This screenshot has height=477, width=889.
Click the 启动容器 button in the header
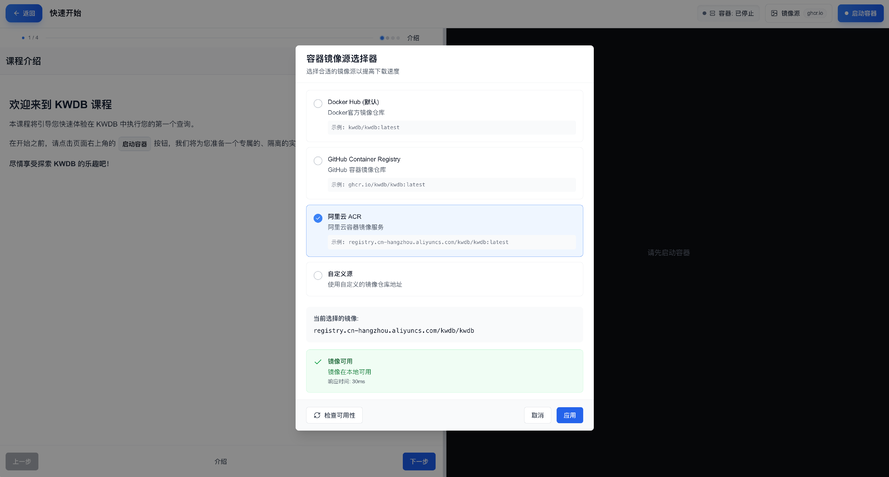point(860,13)
